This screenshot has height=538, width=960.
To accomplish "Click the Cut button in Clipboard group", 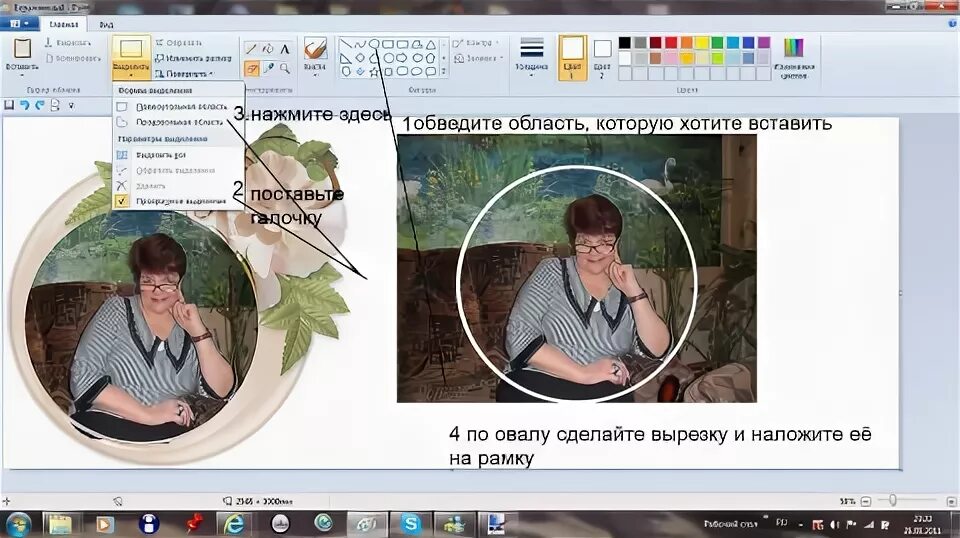I will coord(67,43).
